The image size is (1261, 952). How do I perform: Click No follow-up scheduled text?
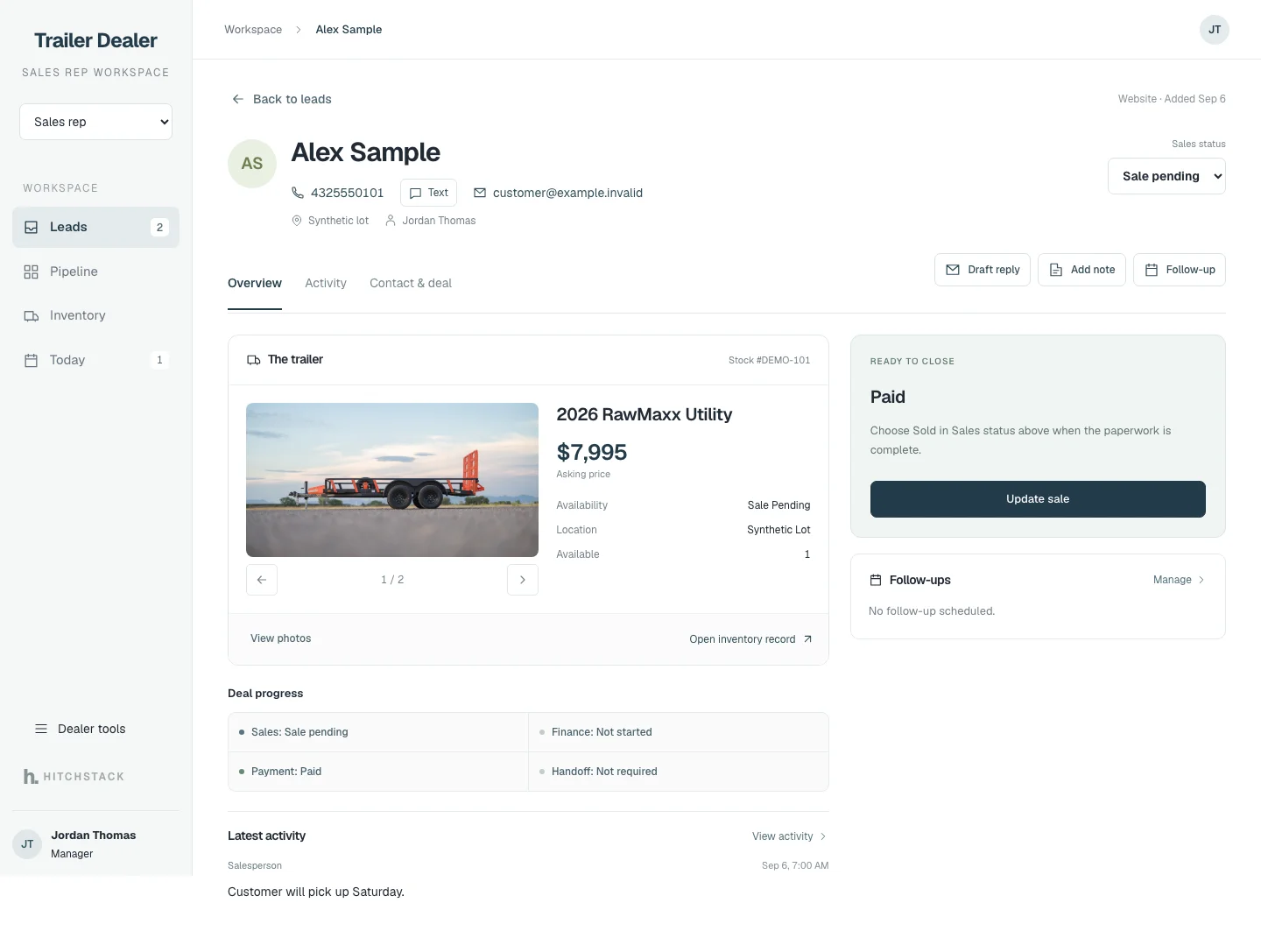[932, 611]
